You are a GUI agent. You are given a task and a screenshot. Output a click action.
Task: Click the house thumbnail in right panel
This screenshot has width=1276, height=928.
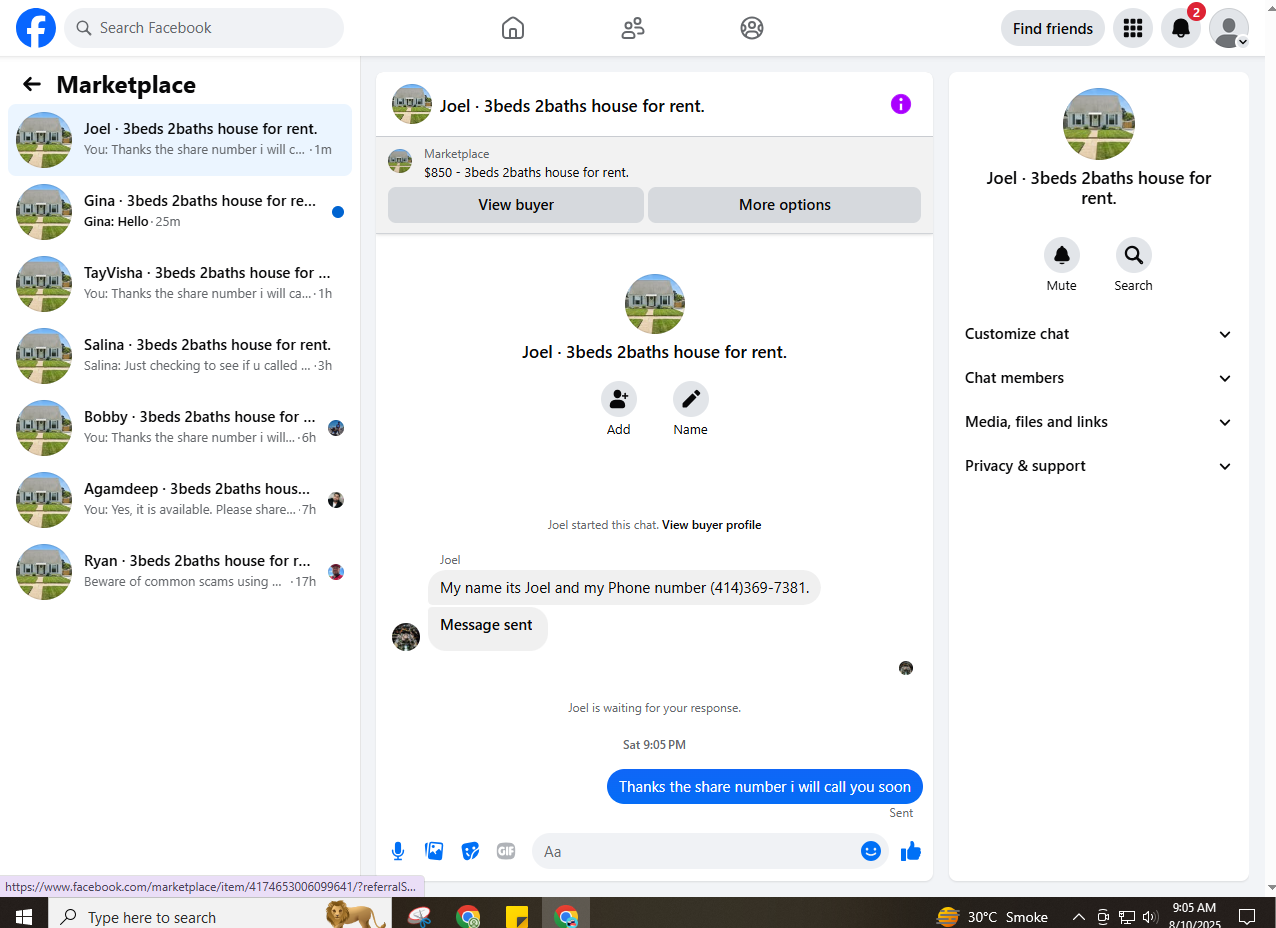pyautogui.click(x=1099, y=124)
